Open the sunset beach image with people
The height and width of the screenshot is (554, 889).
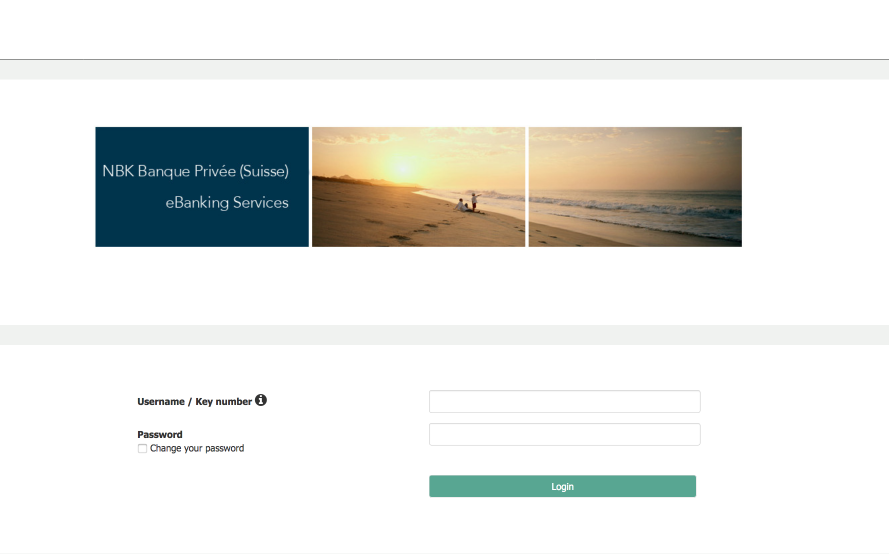[x=418, y=187]
